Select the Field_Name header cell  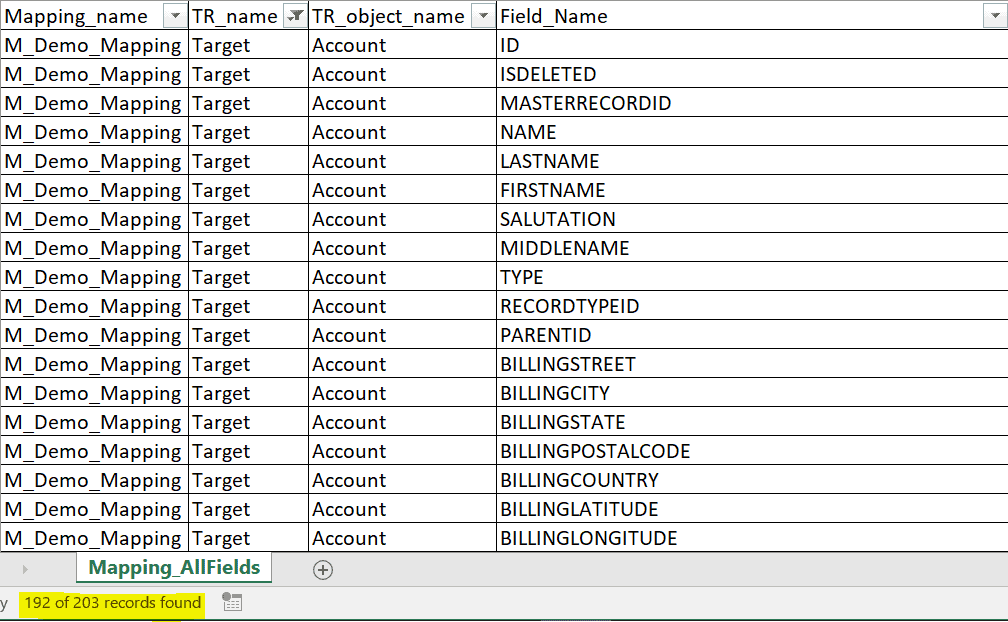click(752, 16)
